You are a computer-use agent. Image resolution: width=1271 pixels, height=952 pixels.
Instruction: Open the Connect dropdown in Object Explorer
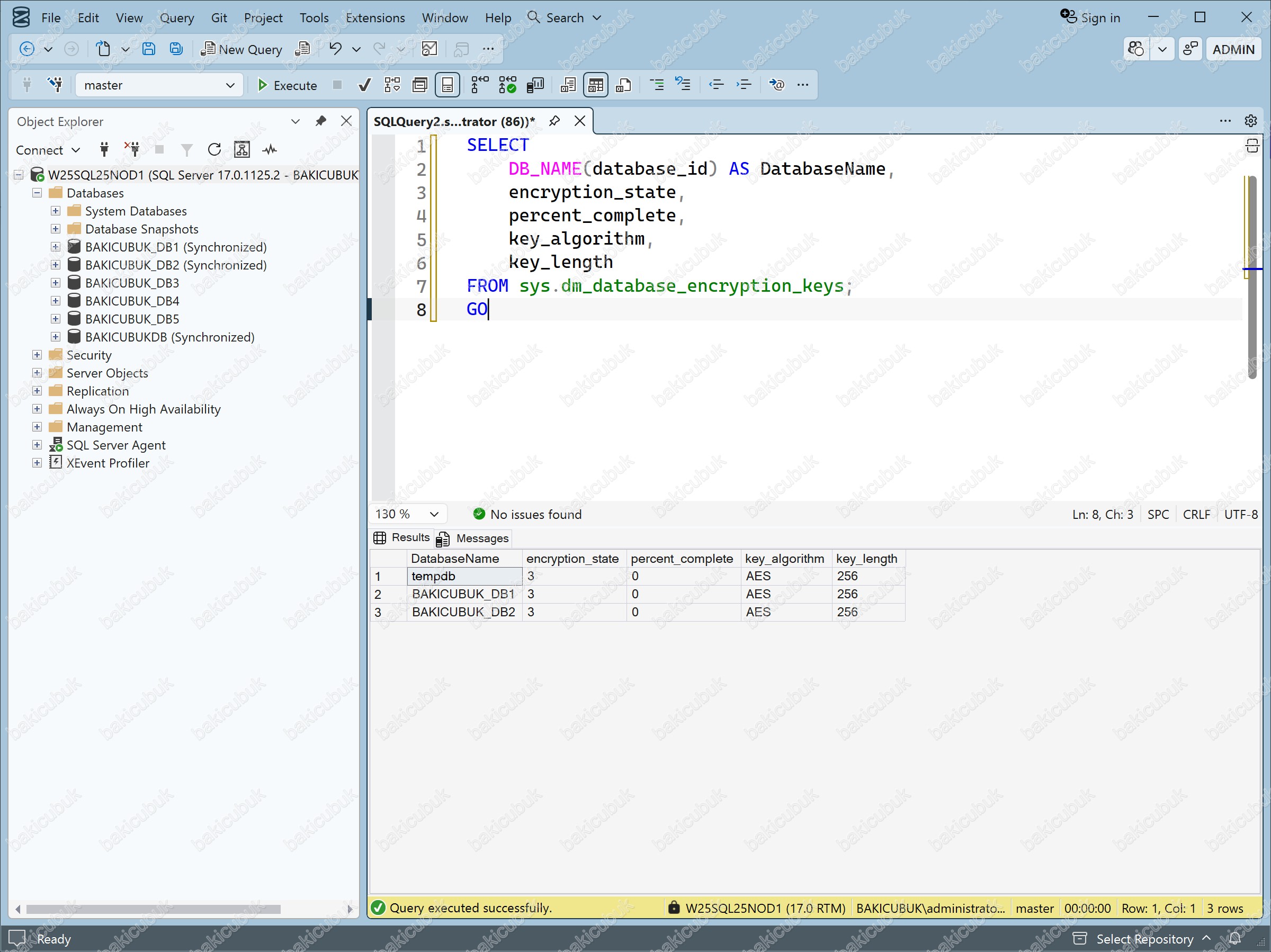[48, 150]
